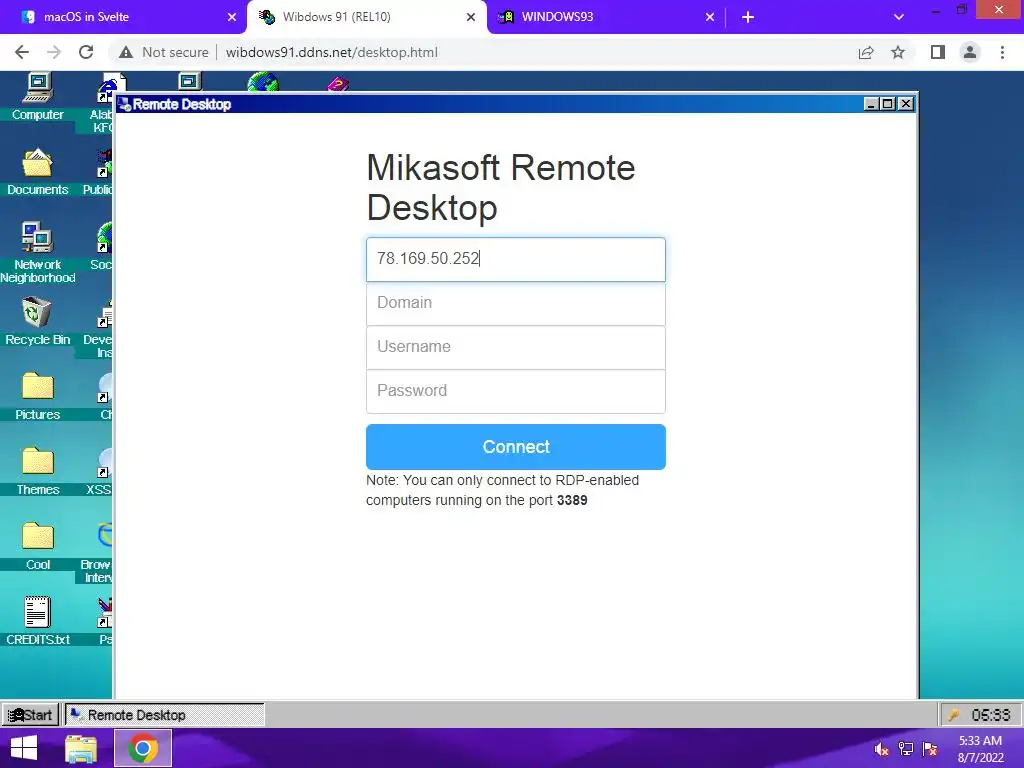The width and height of the screenshot is (1024, 768).
Task: Focus the Domain input field
Action: [x=516, y=303]
